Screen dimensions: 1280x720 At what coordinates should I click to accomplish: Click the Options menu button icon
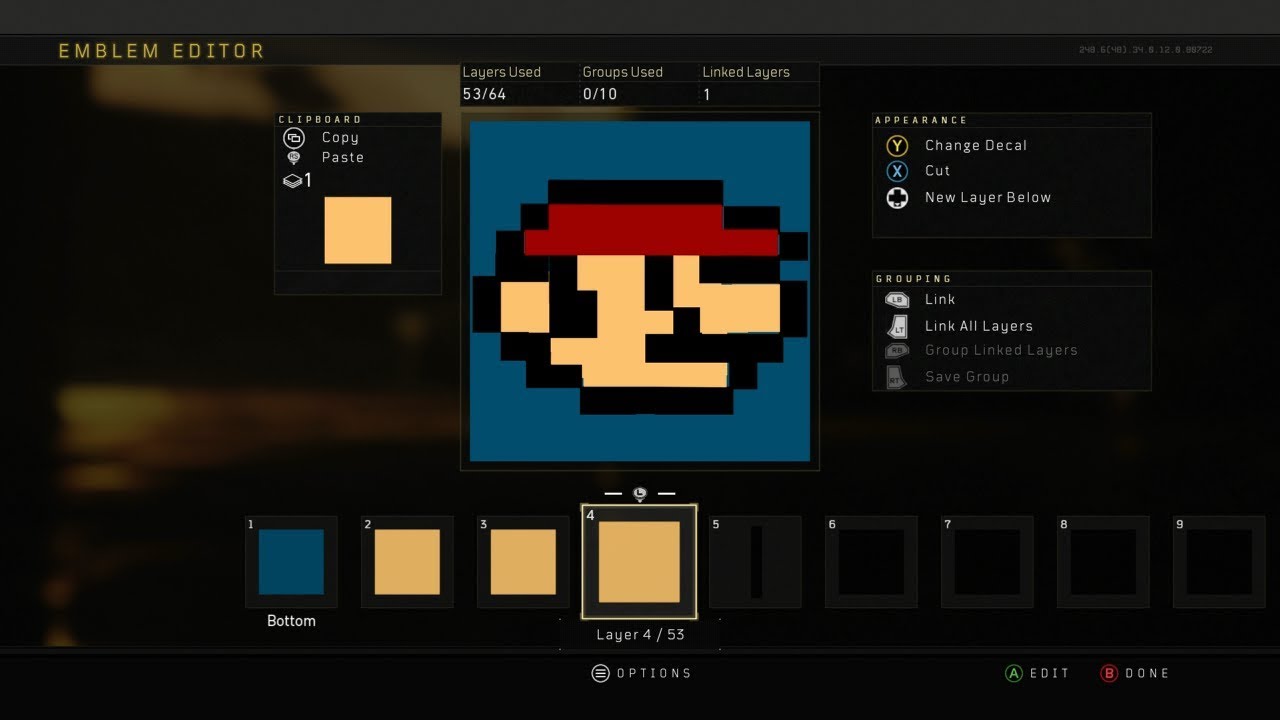(600, 673)
